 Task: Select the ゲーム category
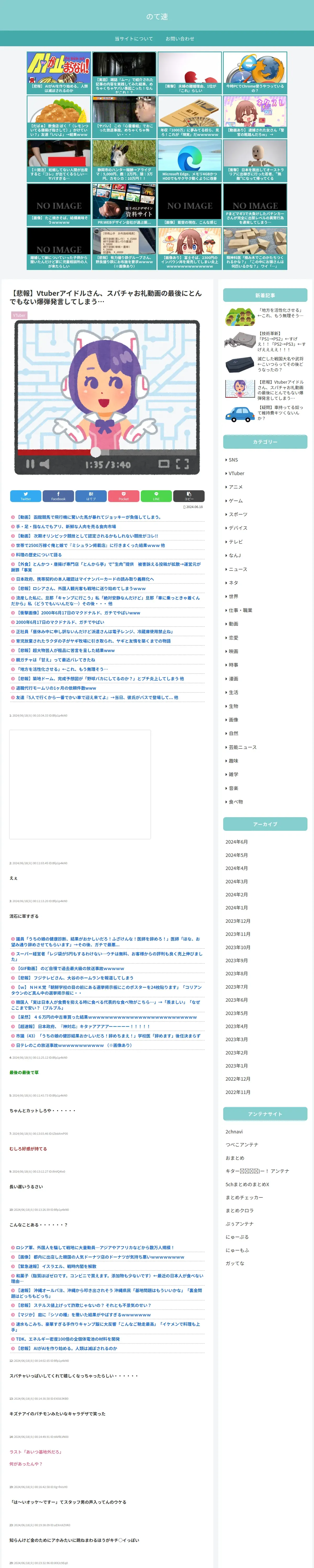pyautogui.click(x=235, y=501)
